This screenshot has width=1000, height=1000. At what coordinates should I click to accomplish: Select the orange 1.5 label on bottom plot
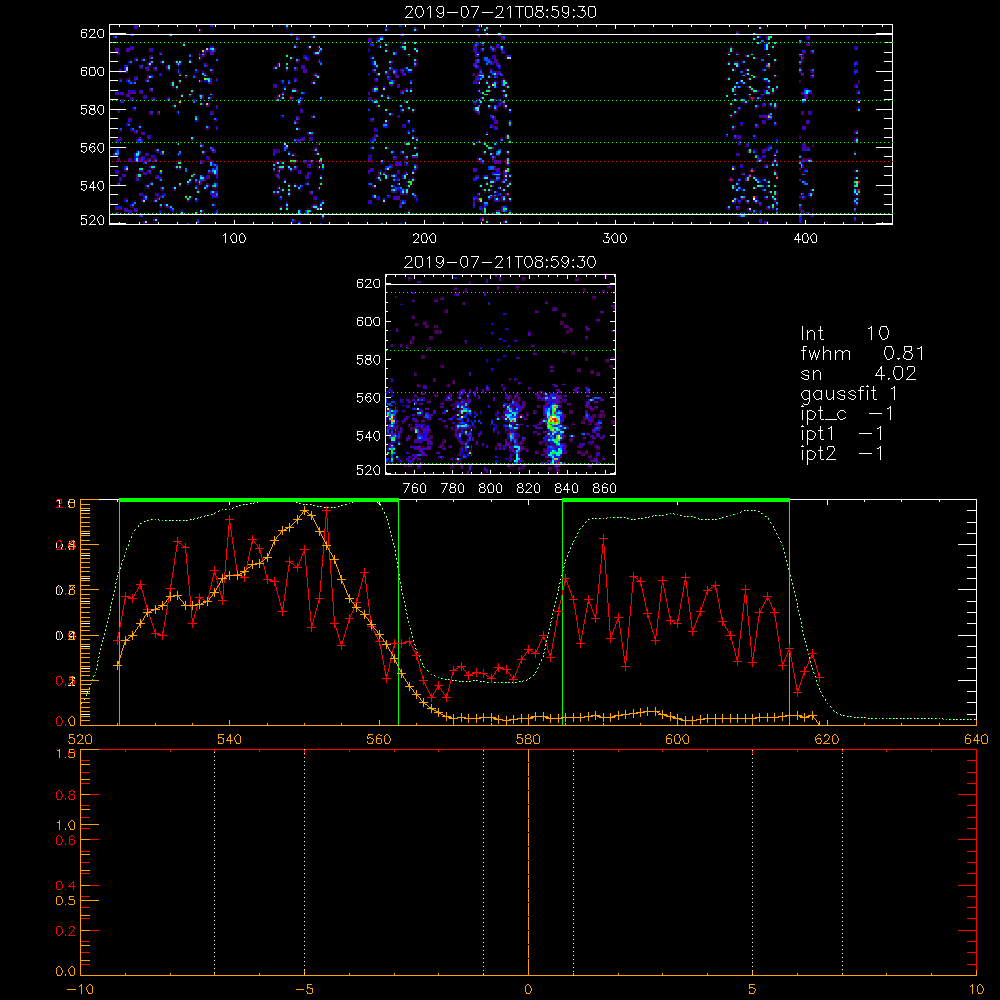coord(66,754)
